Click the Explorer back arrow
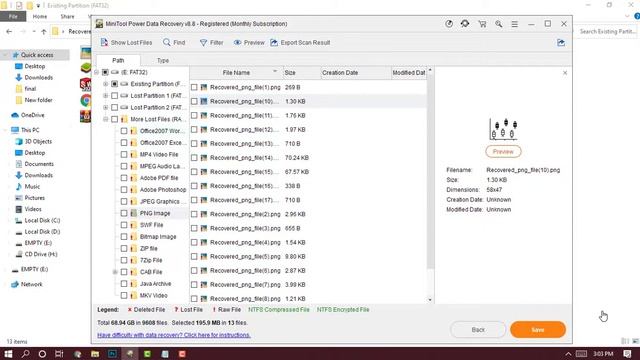The width and height of the screenshot is (640, 360). coord(9,31)
